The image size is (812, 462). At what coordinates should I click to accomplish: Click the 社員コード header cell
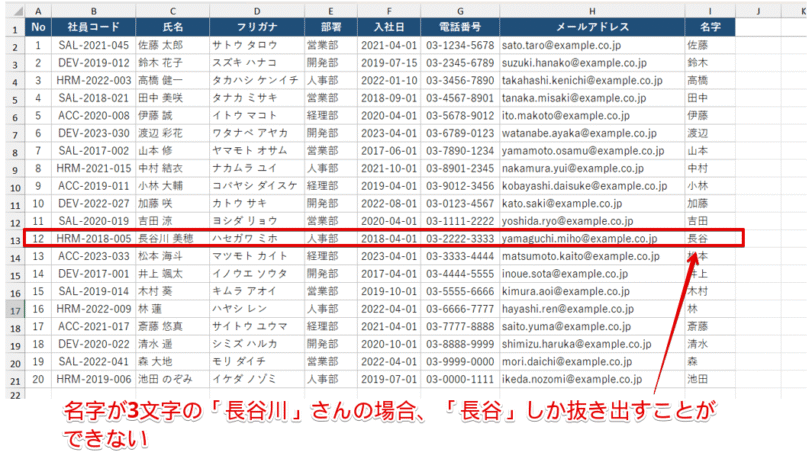(x=93, y=27)
